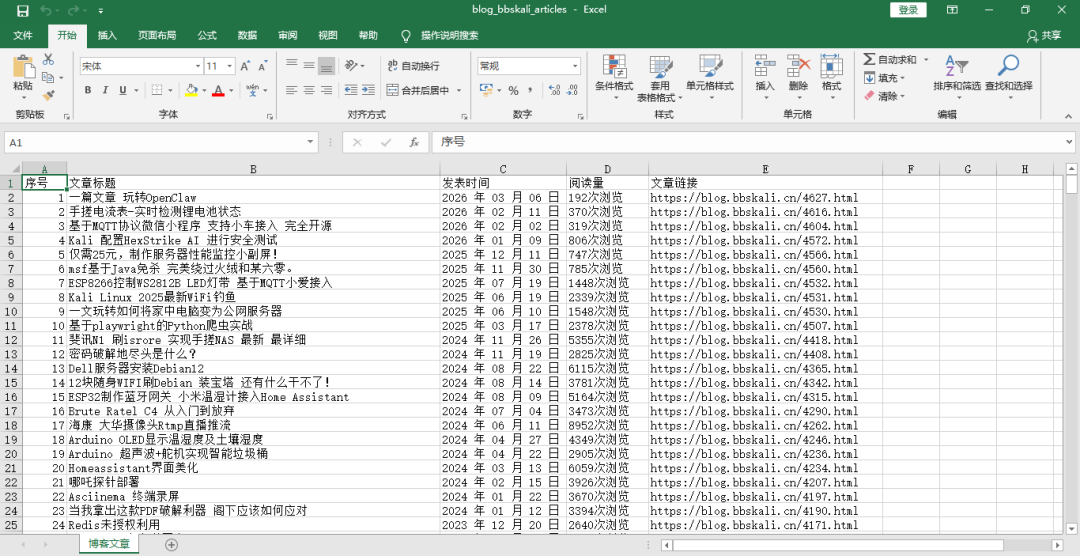1080x556 pixels.
Task: Click 合并后居中 merge and center
Action: pyautogui.click(x=417, y=90)
